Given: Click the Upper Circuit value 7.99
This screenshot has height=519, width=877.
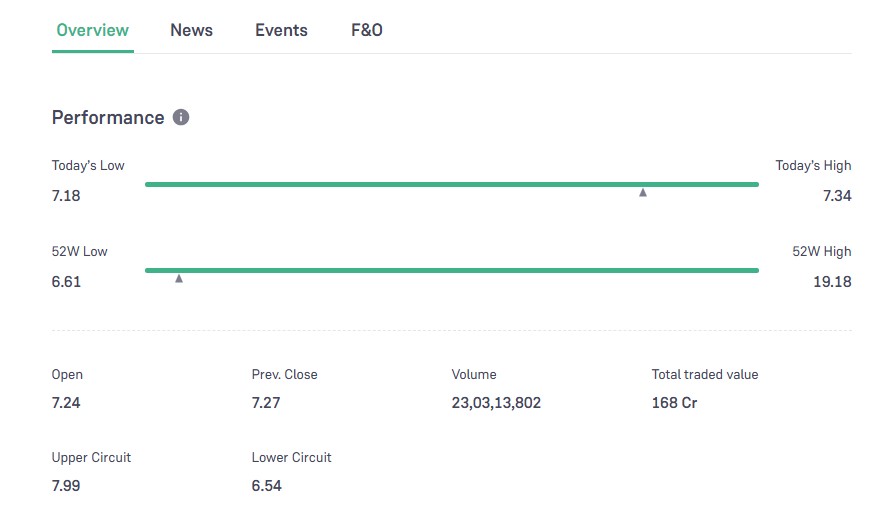Looking at the screenshot, I should point(66,486).
